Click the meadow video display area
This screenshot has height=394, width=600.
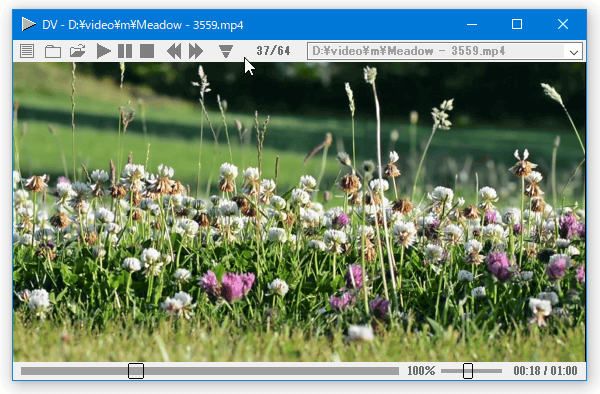point(299,212)
